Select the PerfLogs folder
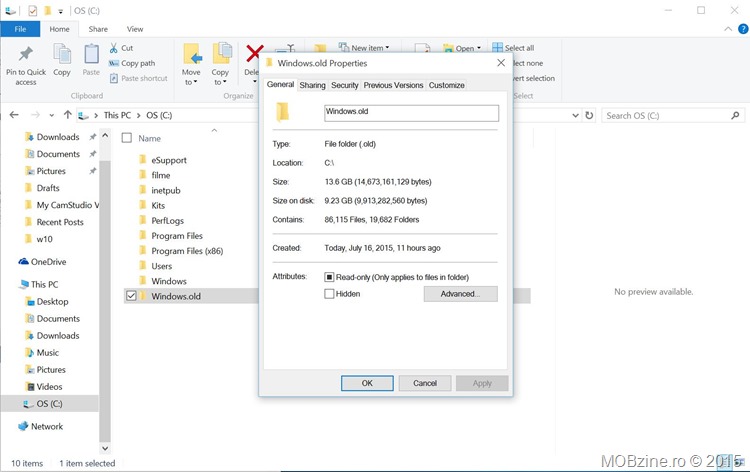 coord(167,220)
